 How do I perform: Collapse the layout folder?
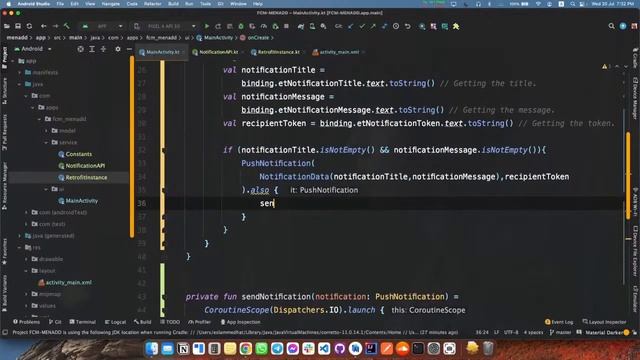tap(27, 271)
